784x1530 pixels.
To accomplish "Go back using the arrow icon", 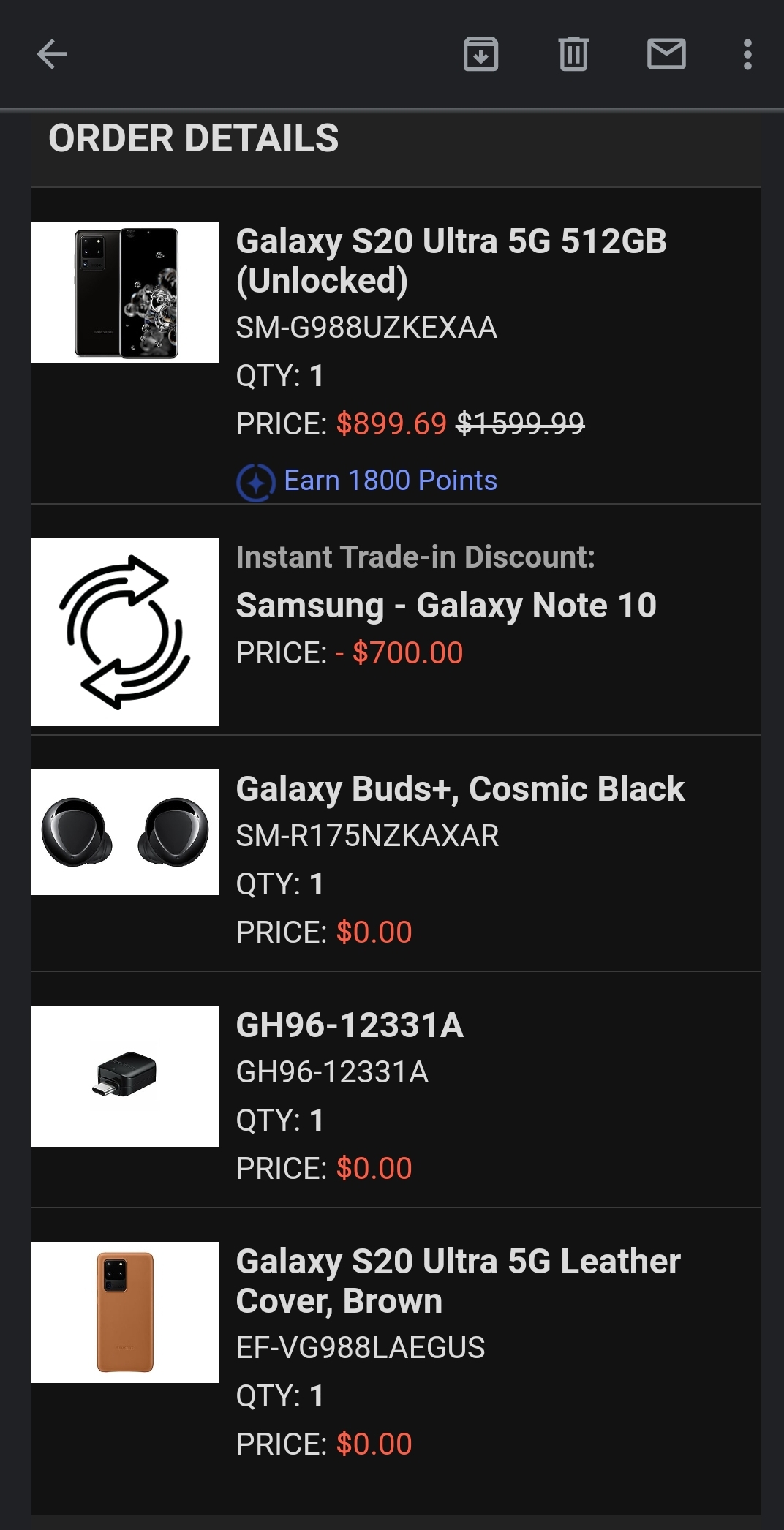I will tap(52, 54).
